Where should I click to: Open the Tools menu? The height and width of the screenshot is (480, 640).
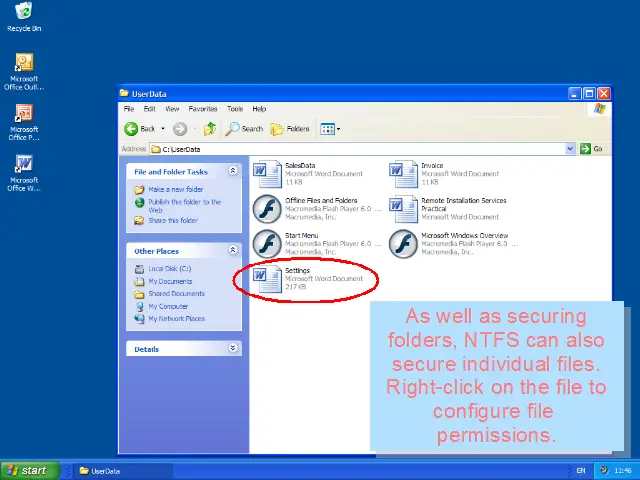point(235,109)
